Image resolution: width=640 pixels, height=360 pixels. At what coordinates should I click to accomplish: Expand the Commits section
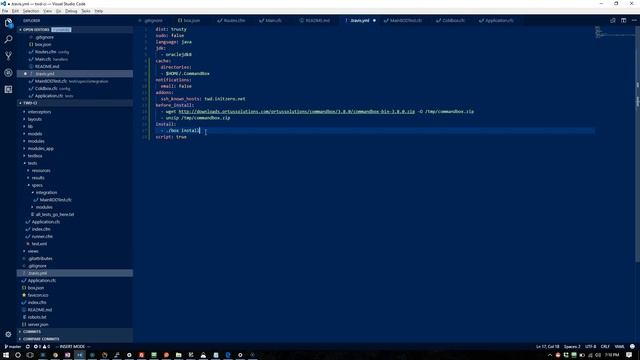[75, 331]
